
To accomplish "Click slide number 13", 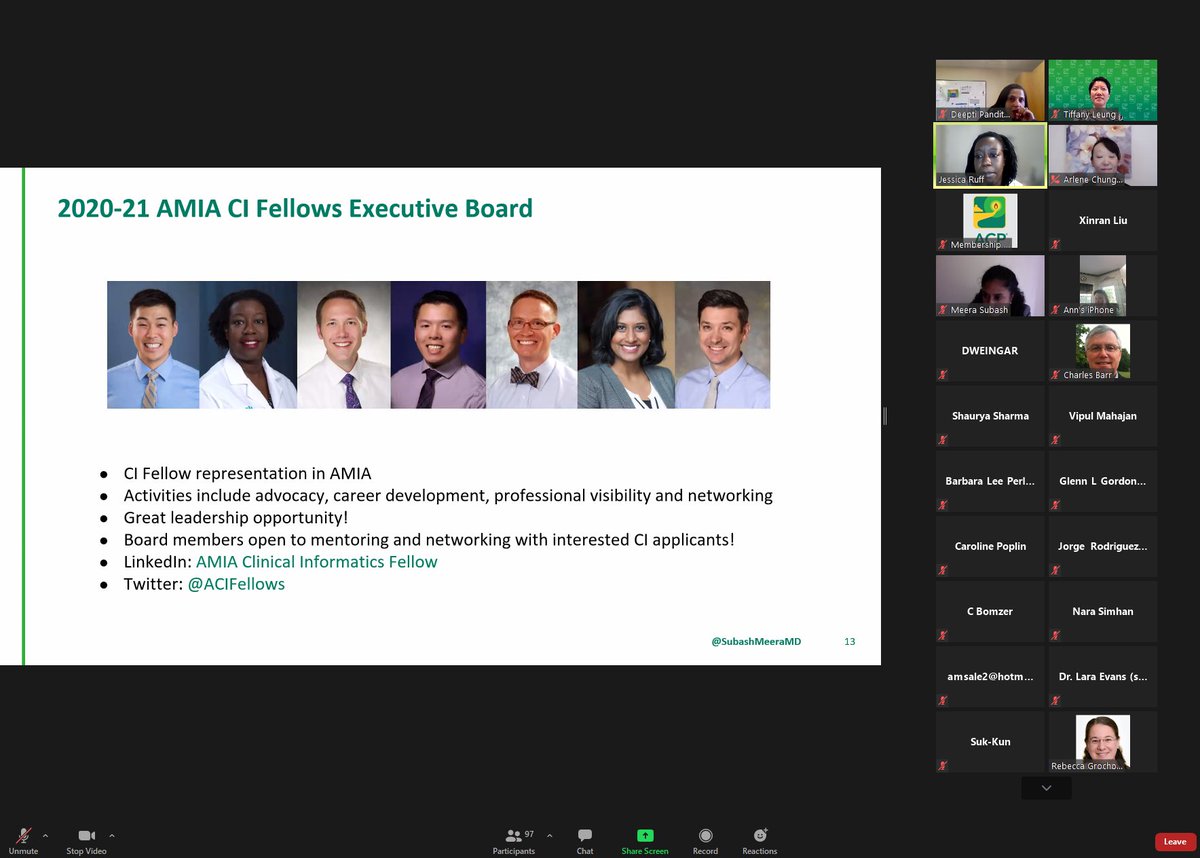I will [850, 642].
